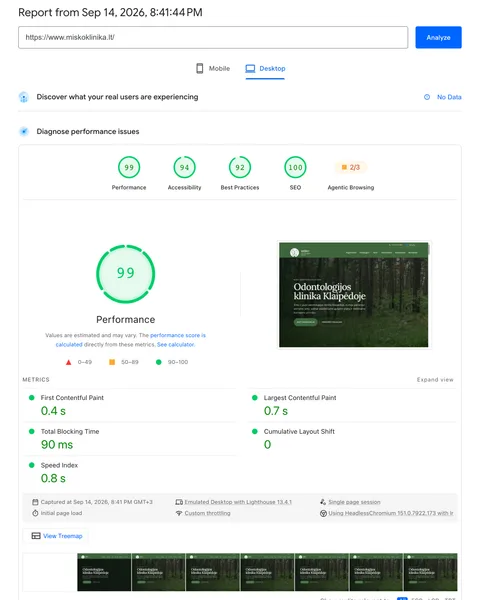Screen dimensions: 480x600
Task: Toggle 'Expand view' for metrics
Action: [435, 380]
